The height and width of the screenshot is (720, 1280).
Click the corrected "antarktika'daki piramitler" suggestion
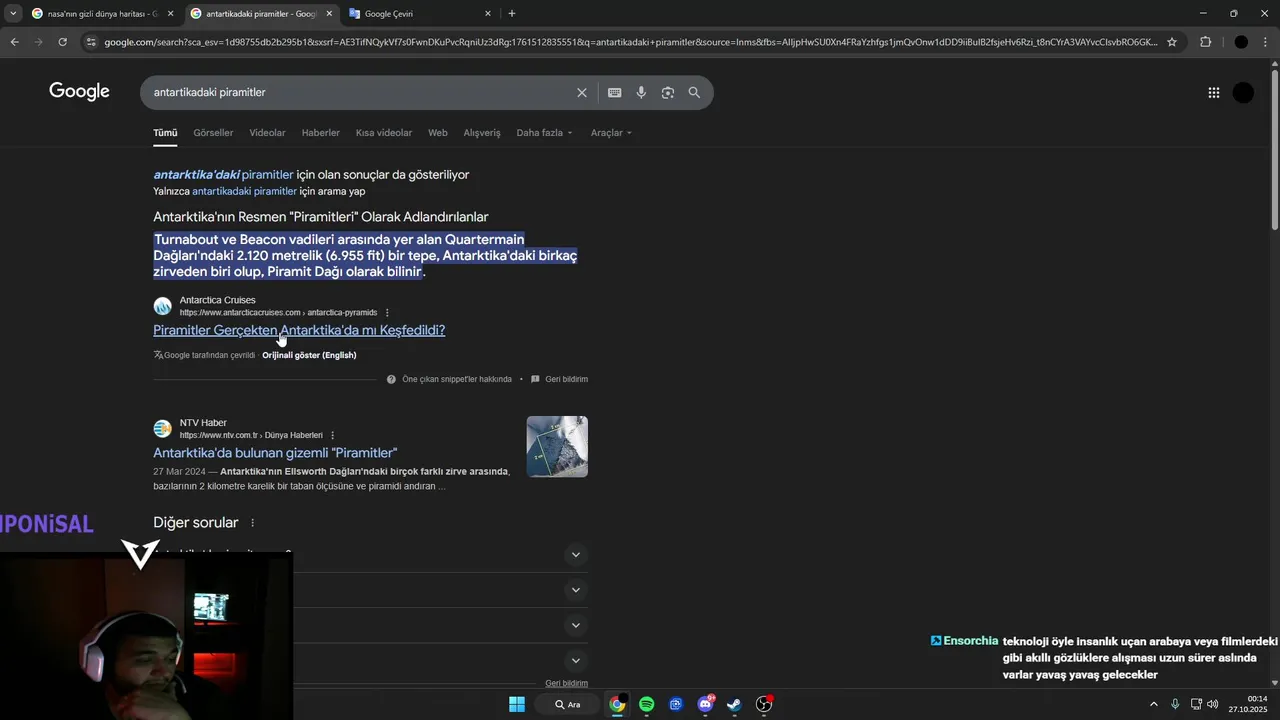[x=223, y=174]
